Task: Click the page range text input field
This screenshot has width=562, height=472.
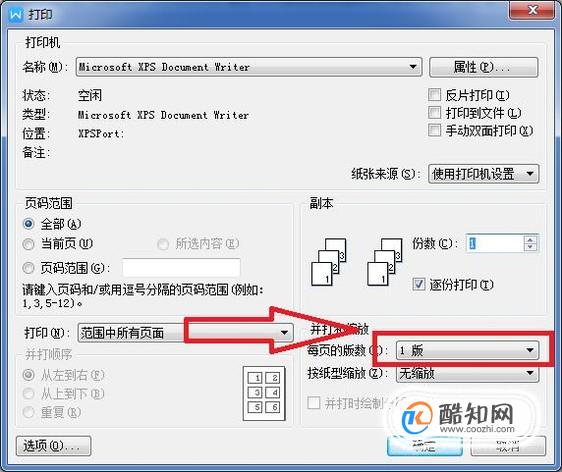Action: pyautogui.click(x=181, y=267)
